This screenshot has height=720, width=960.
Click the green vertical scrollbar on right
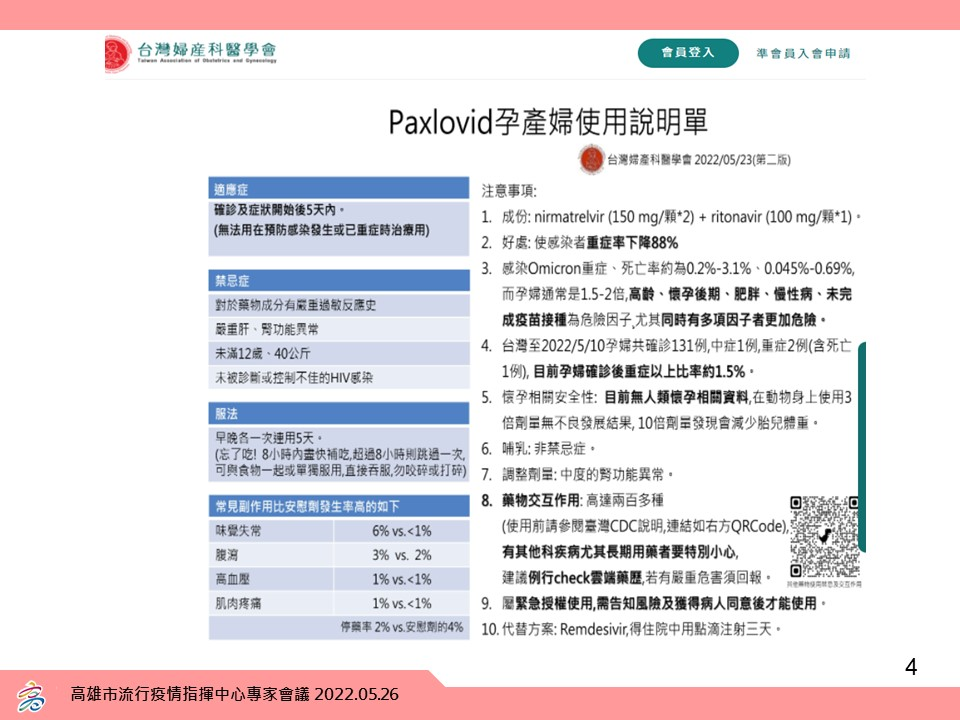[x=862, y=447]
